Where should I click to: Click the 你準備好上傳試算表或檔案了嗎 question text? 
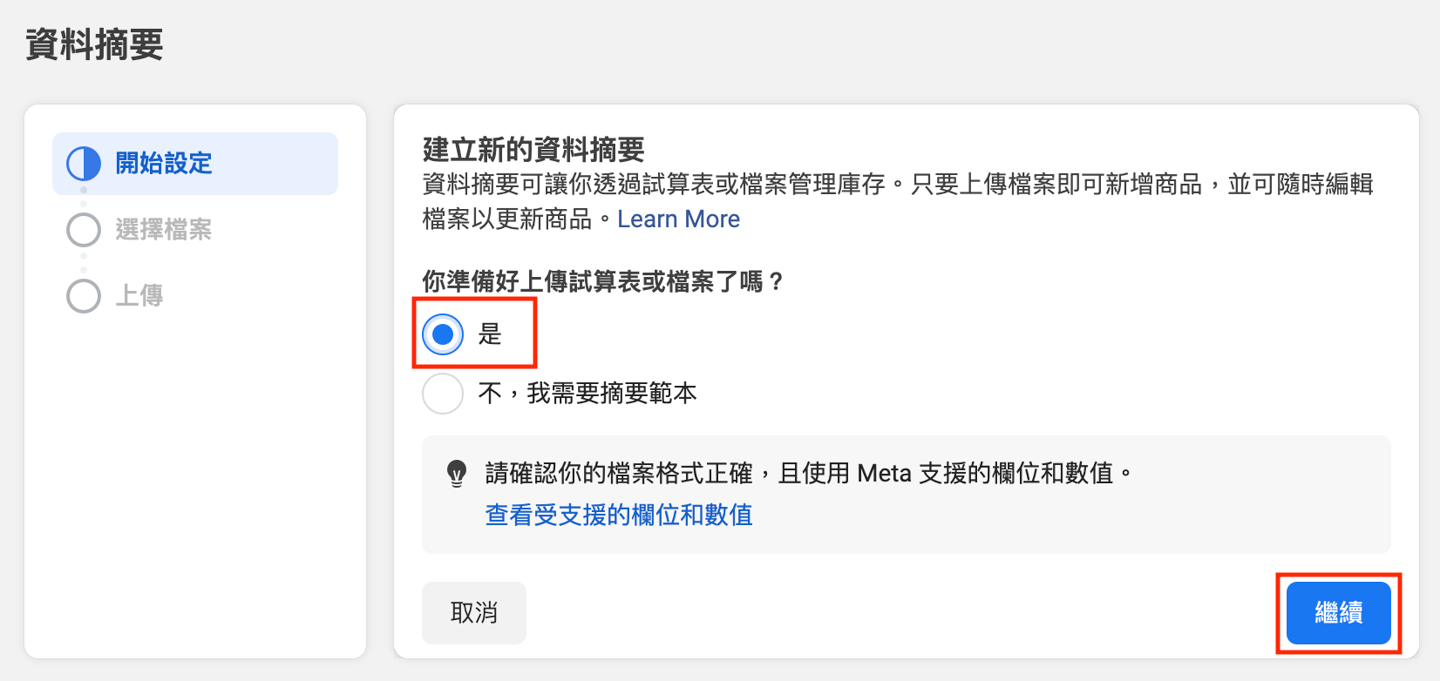603,282
